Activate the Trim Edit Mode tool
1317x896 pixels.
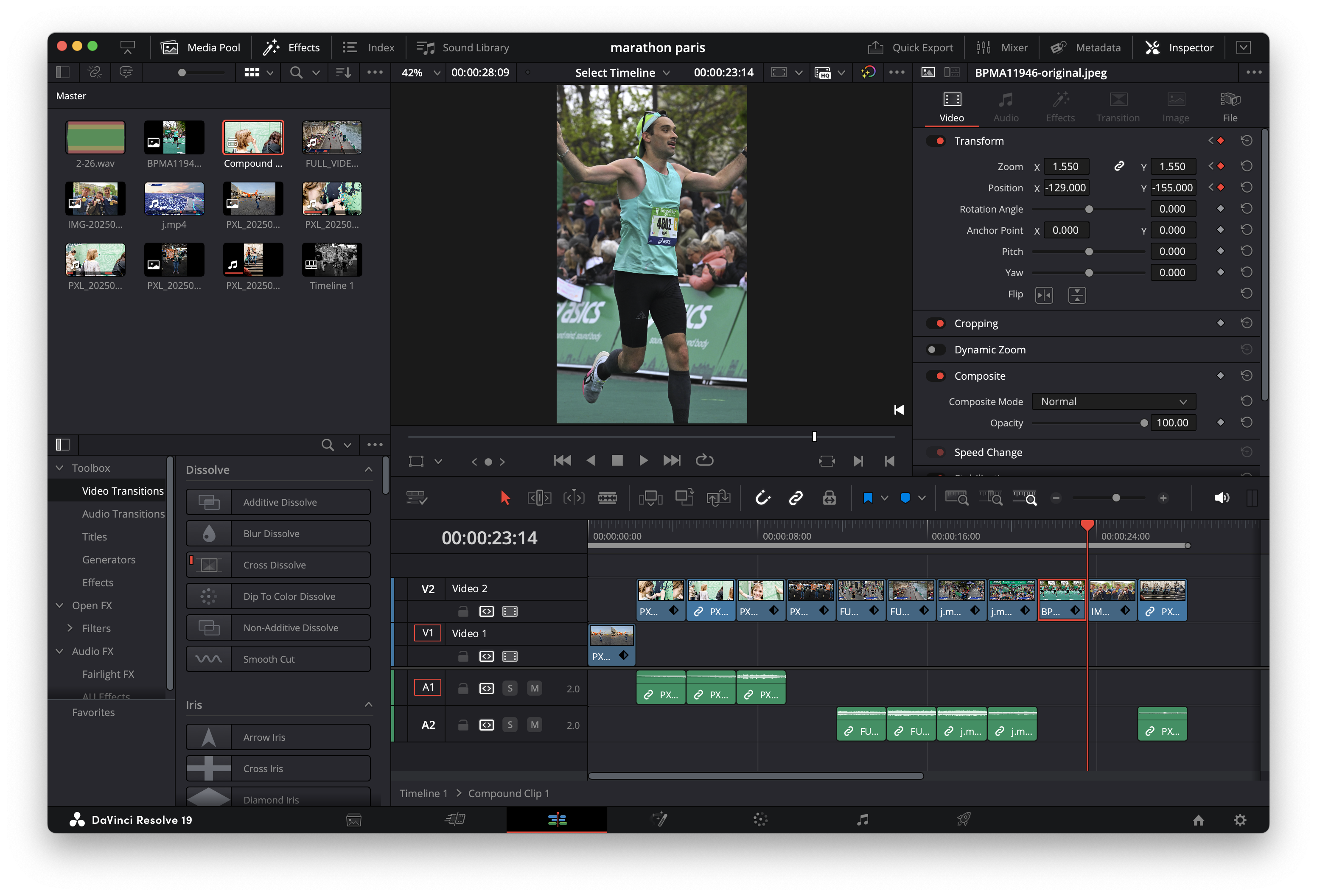tap(539, 498)
